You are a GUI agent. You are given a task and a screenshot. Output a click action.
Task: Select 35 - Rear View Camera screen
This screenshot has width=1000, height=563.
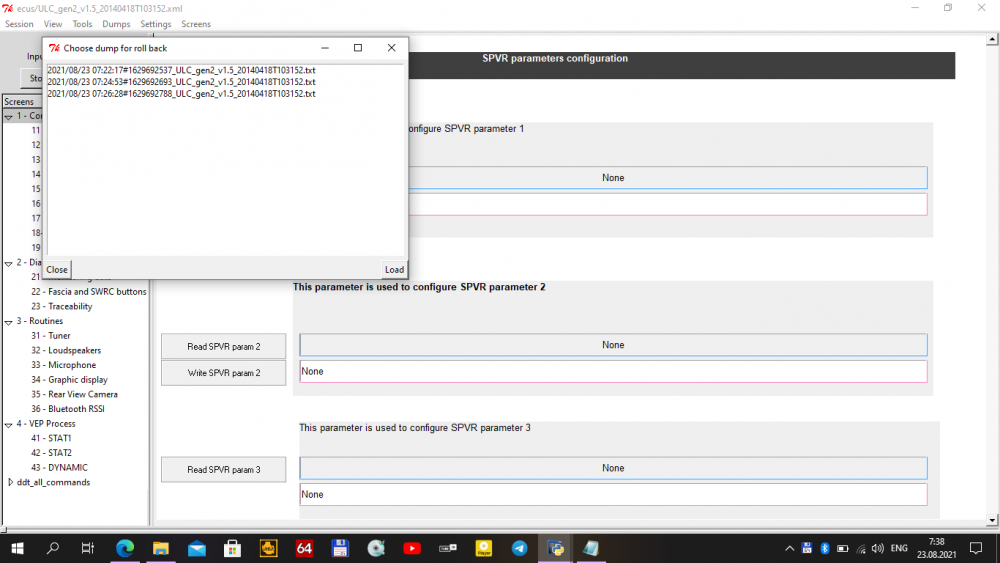tap(74, 394)
